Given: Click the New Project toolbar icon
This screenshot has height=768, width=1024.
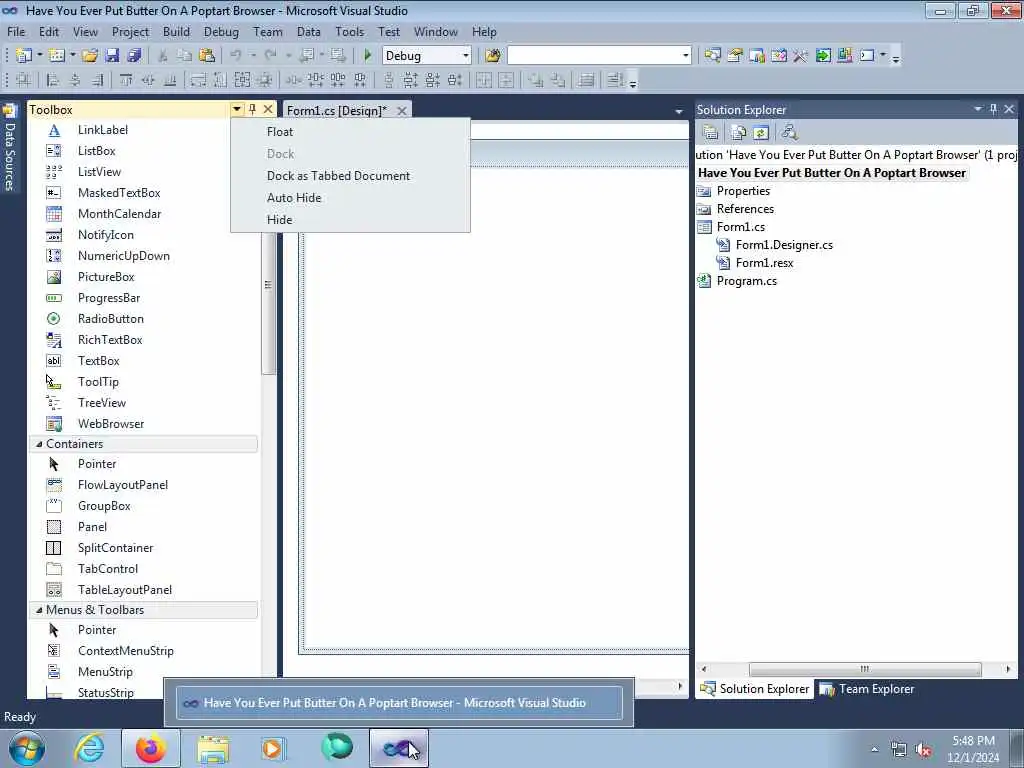Looking at the screenshot, I should click(x=24, y=56).
